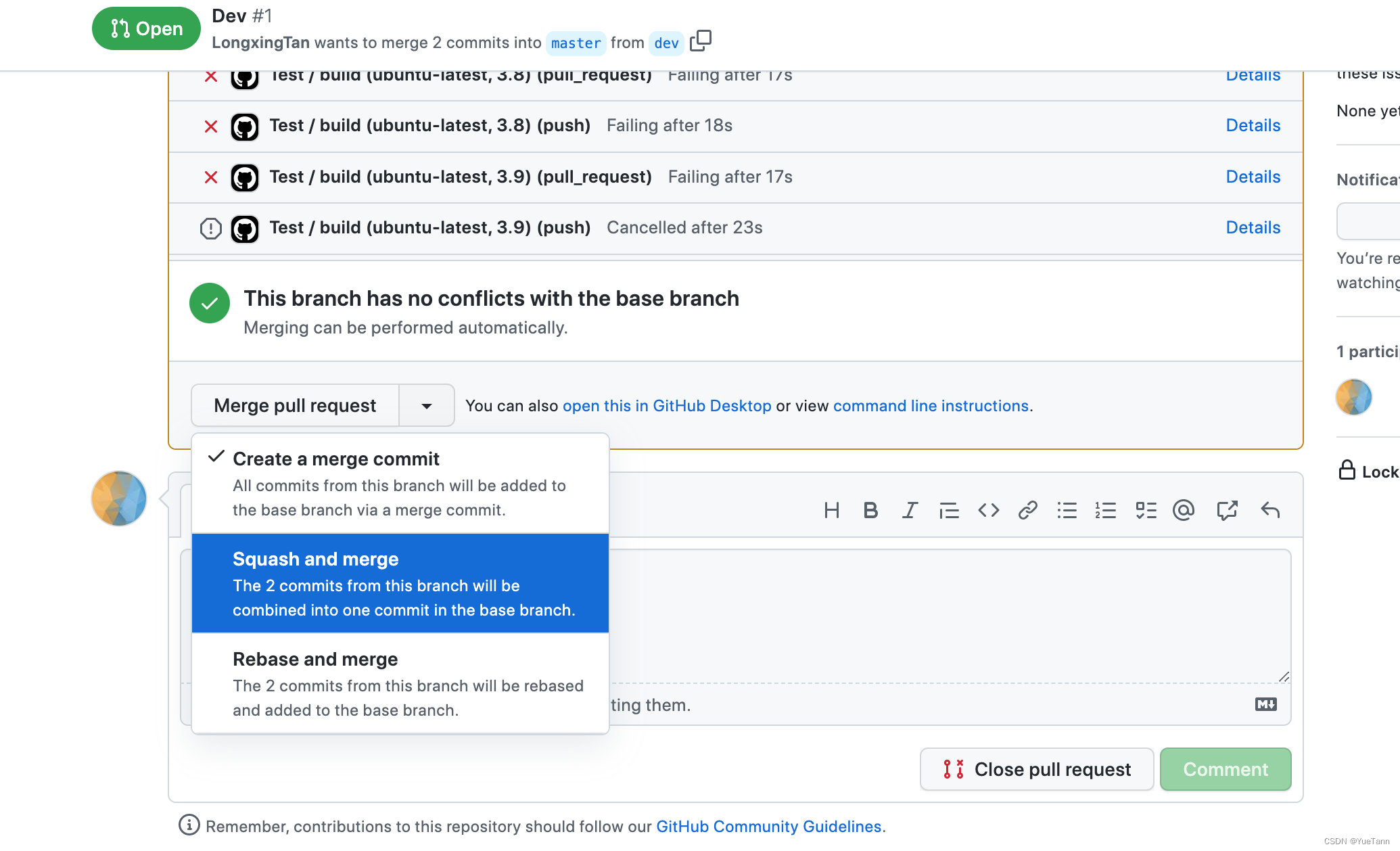
Task: Select the Rebase and merge option
Action: [400, 683]
